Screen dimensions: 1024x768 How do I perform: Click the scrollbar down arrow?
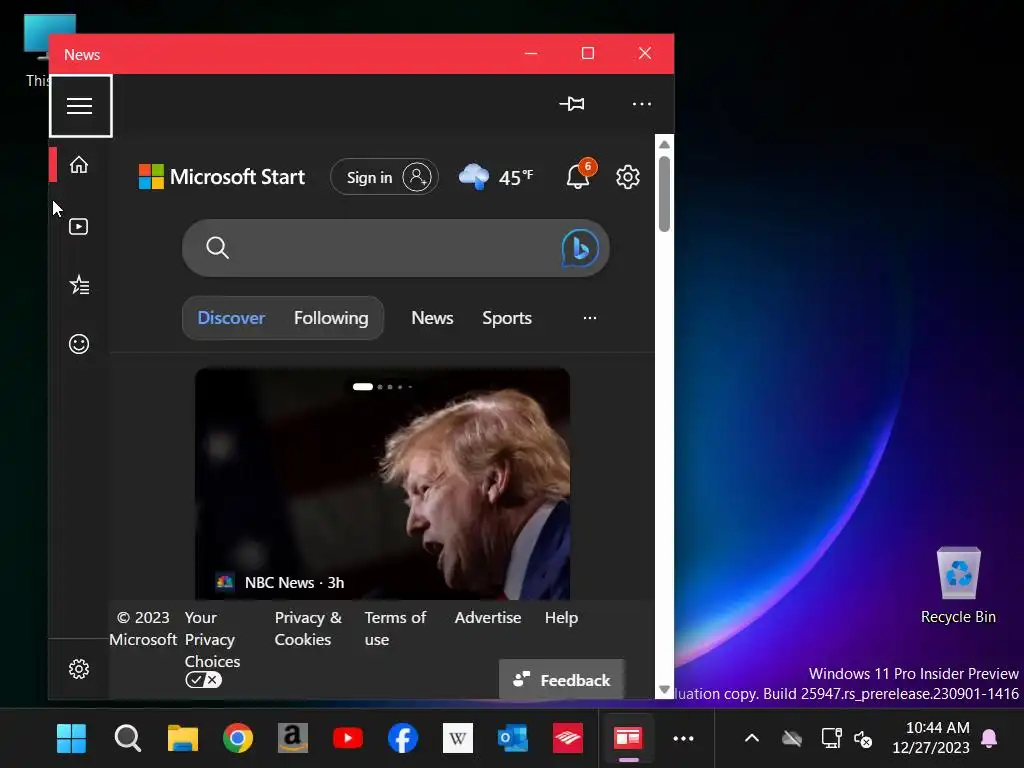(664, 690)
